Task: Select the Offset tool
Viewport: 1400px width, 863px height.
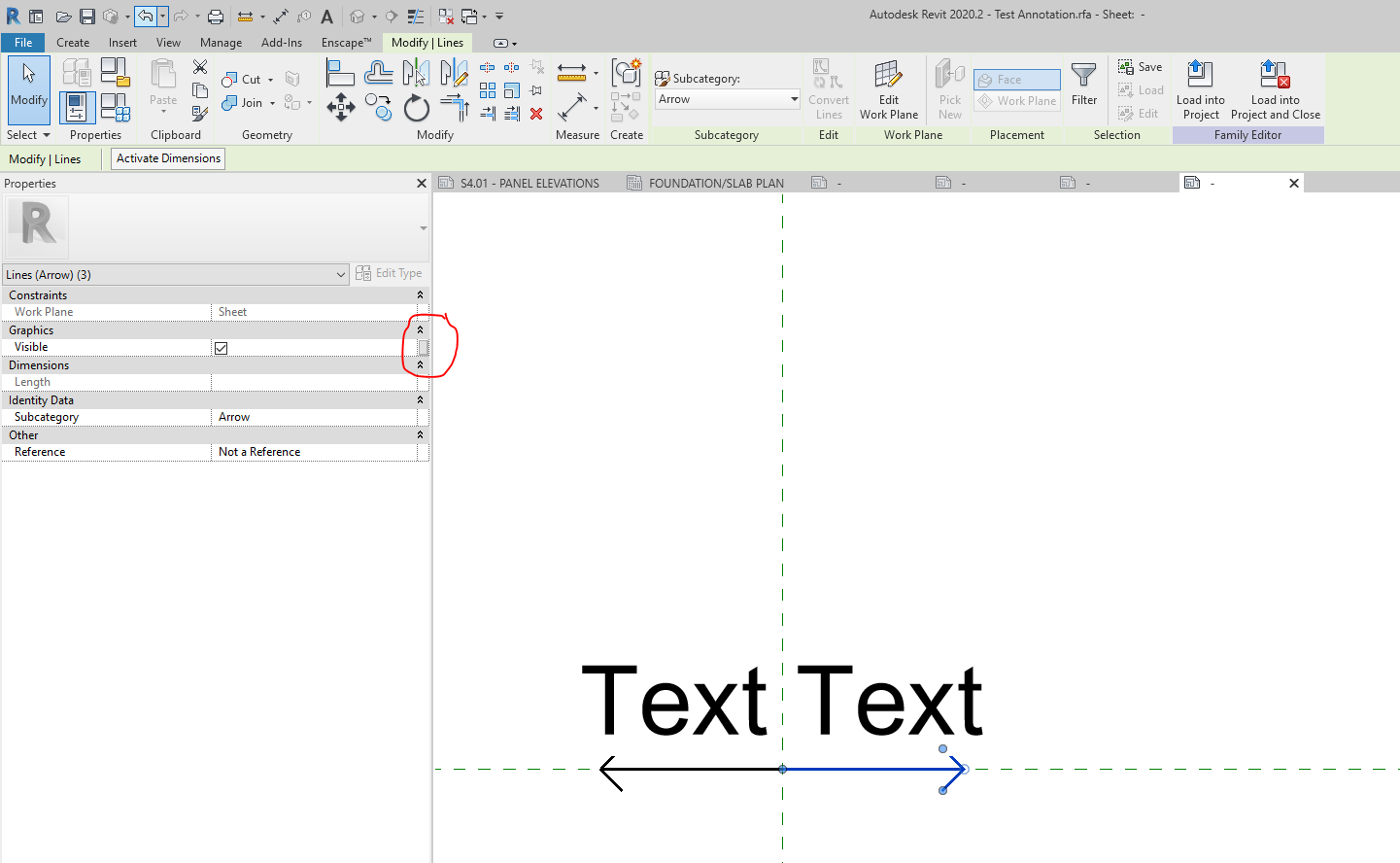Action: tap(378, 74)
